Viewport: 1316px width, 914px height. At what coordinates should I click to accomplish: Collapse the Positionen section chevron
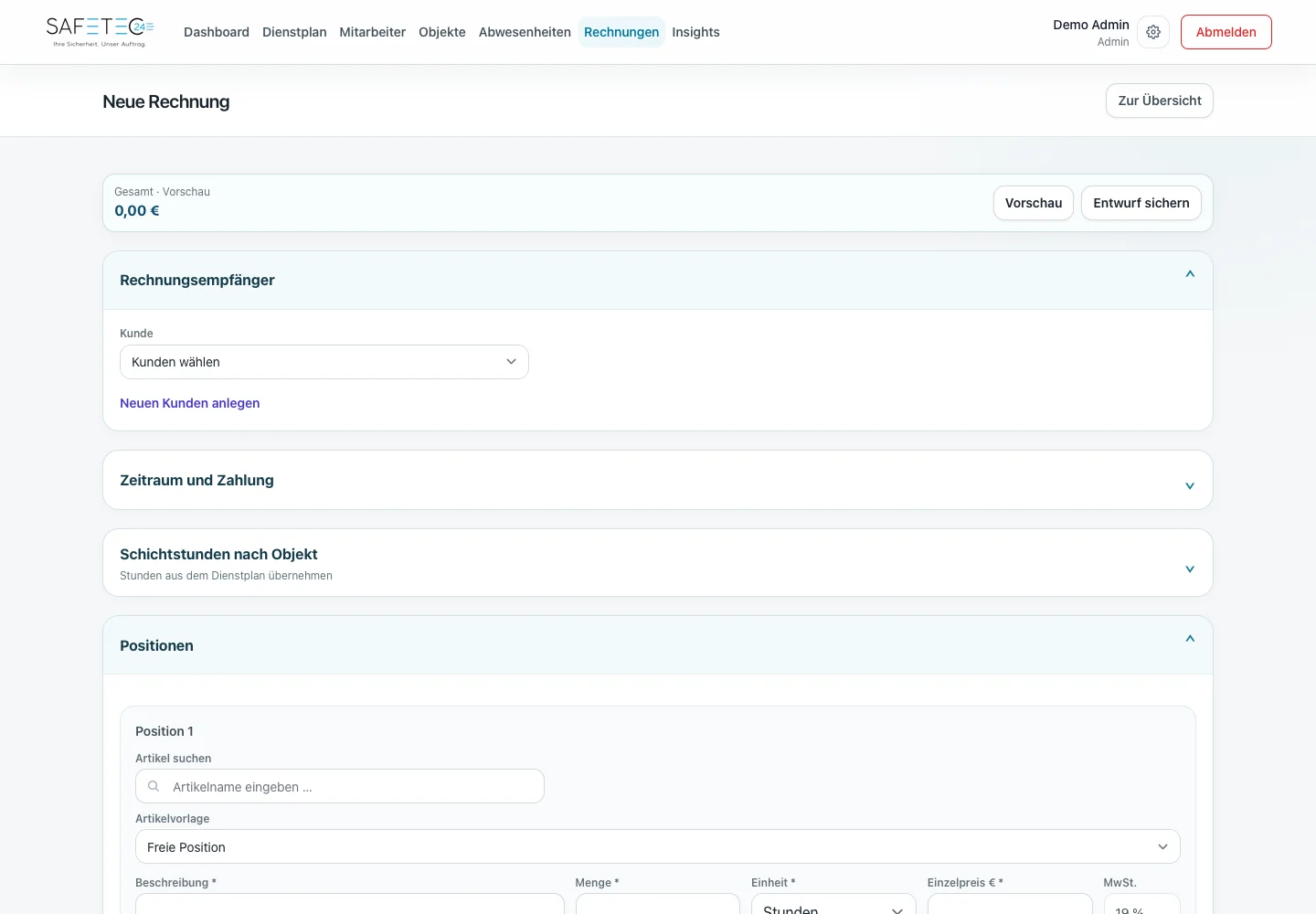[1190, 639]
